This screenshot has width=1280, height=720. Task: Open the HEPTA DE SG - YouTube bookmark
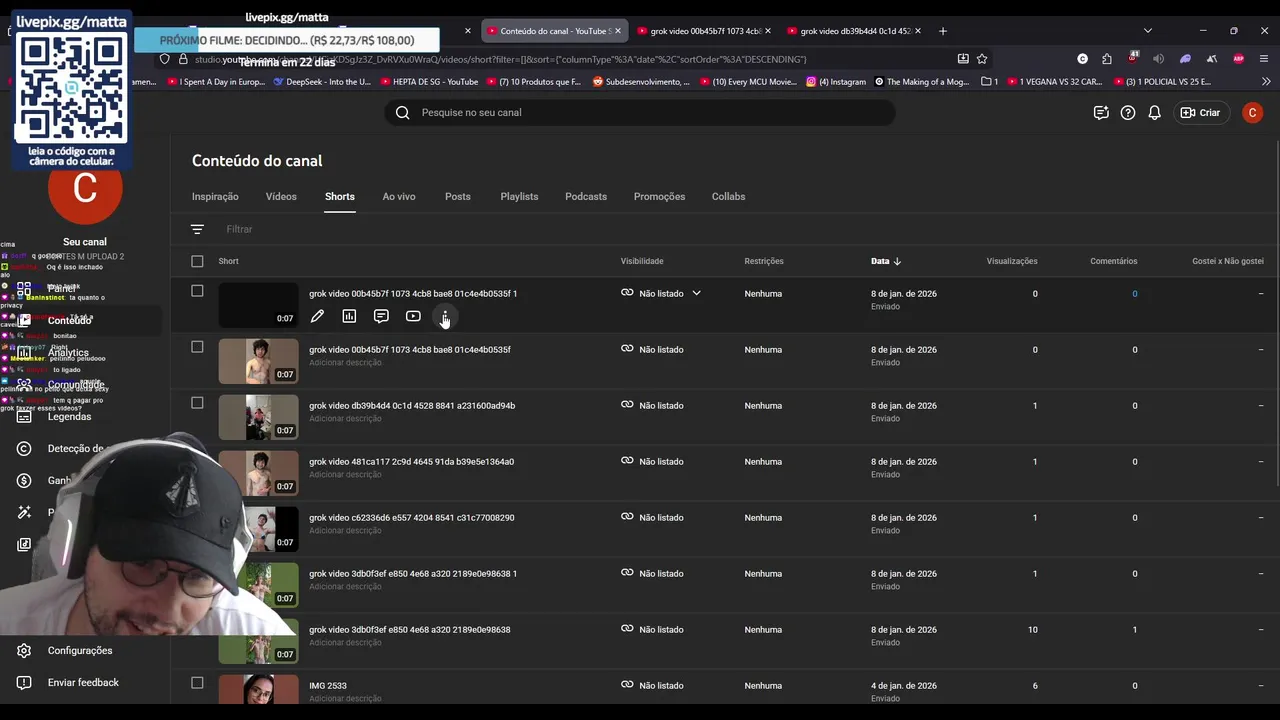point(429,82)
